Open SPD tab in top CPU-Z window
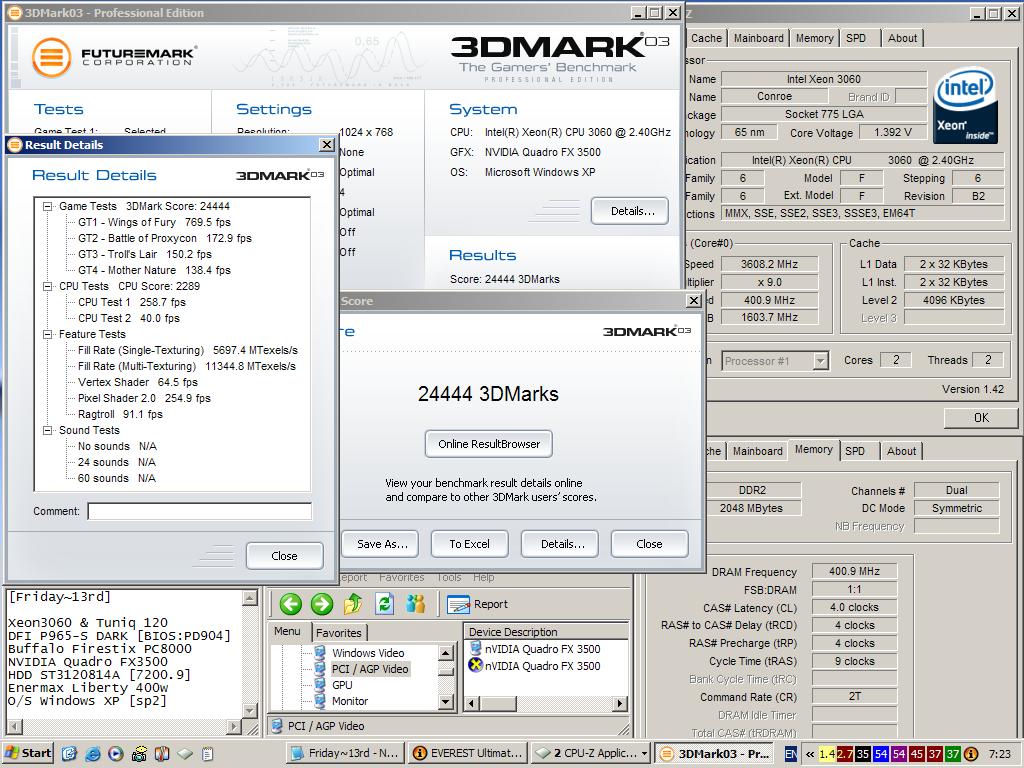The image size is (1024, 768). [x=856, y=39]
